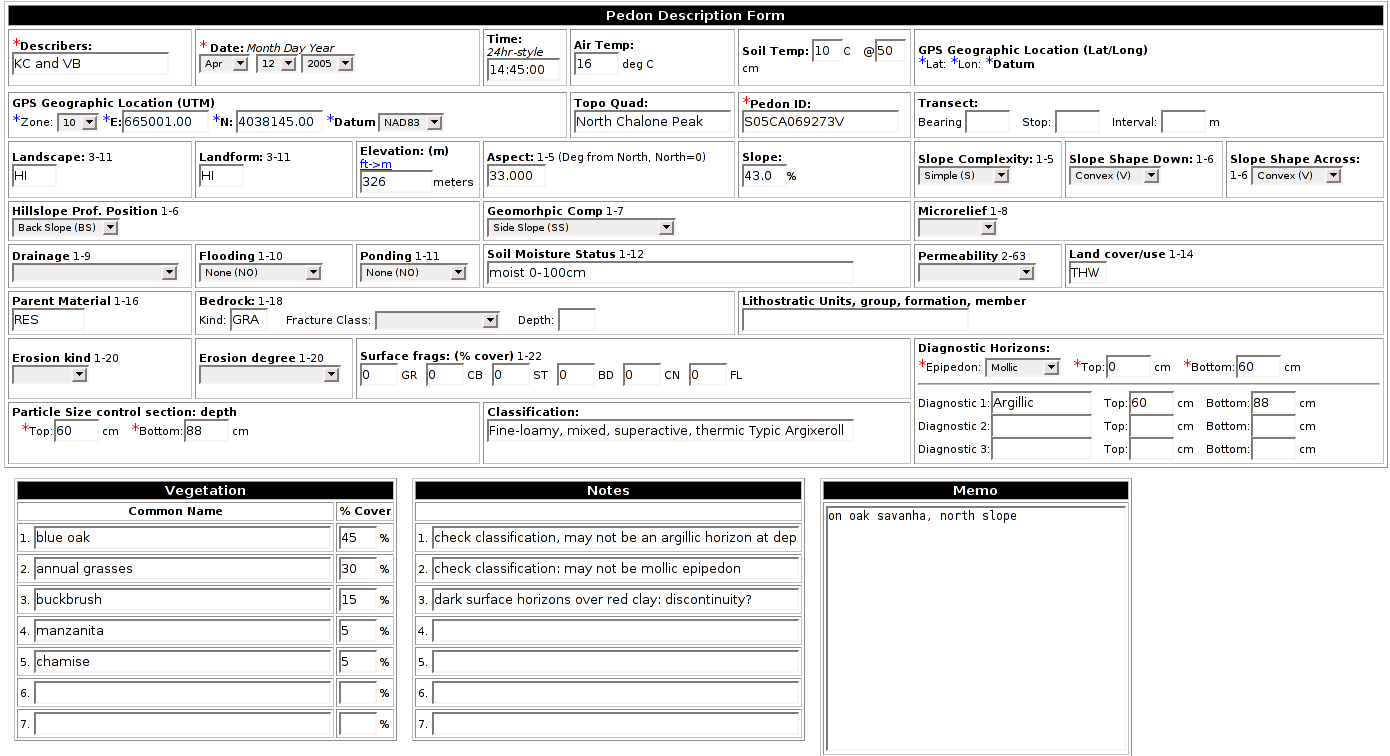Select the Topo Quad text field
Image resolution: width=1390 pixels, height=756 pixels.
653,122
